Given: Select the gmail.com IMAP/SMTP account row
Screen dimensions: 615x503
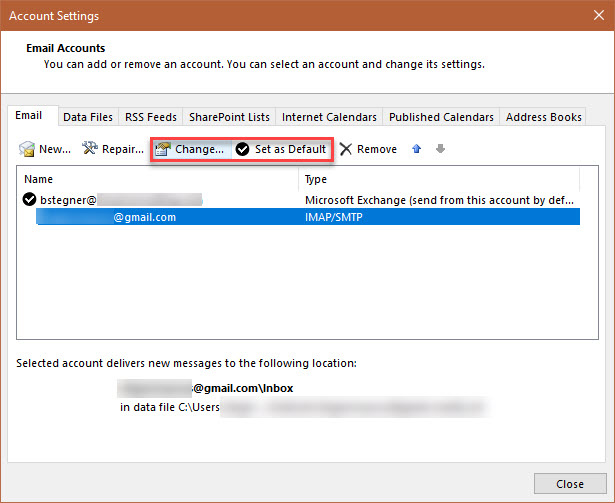Looking at the screenshot, I should point(300,217).
